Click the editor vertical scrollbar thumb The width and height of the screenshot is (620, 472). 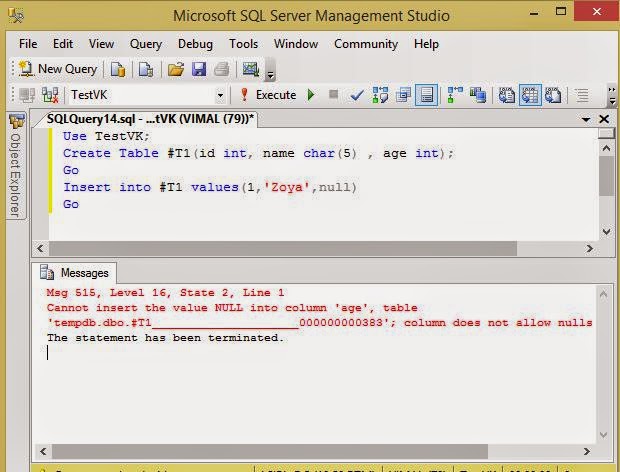[x=606, y=176]
